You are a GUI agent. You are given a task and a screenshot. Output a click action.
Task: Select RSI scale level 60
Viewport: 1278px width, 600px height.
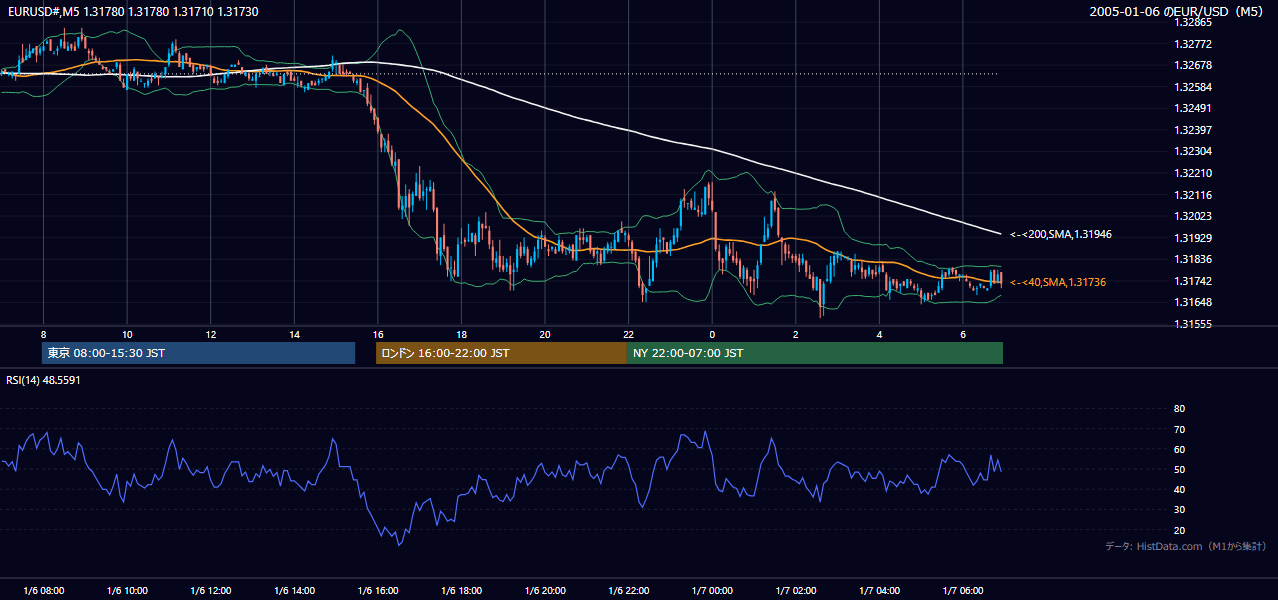point(1179,449)
